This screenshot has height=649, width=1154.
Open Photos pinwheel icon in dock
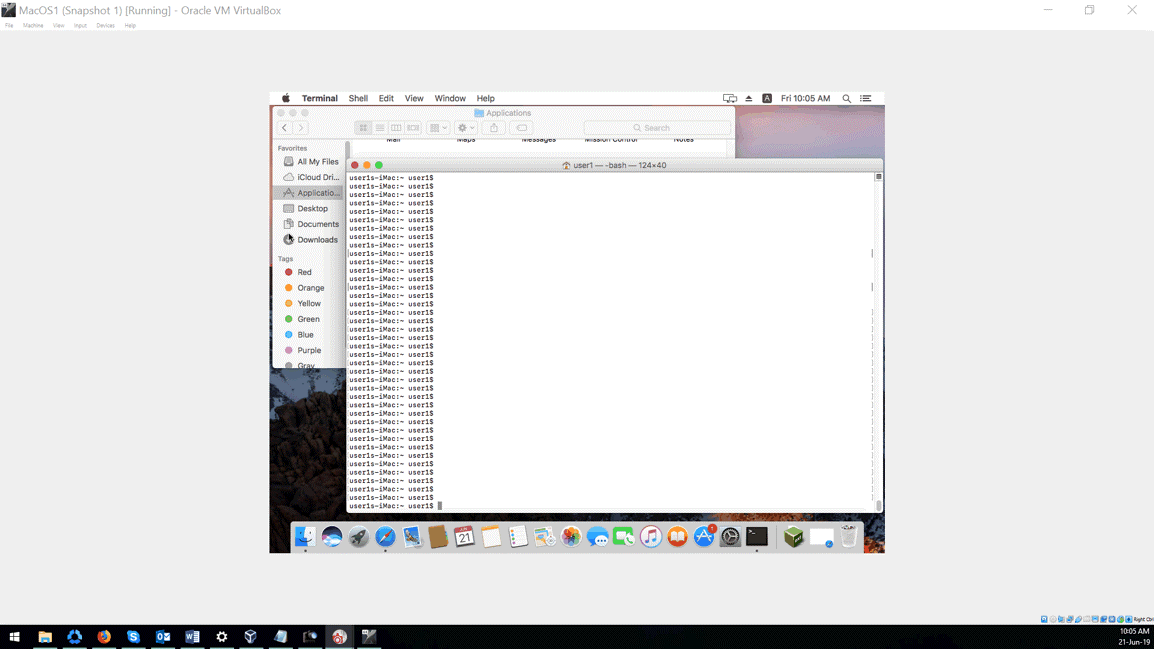[x=571, y=536]
